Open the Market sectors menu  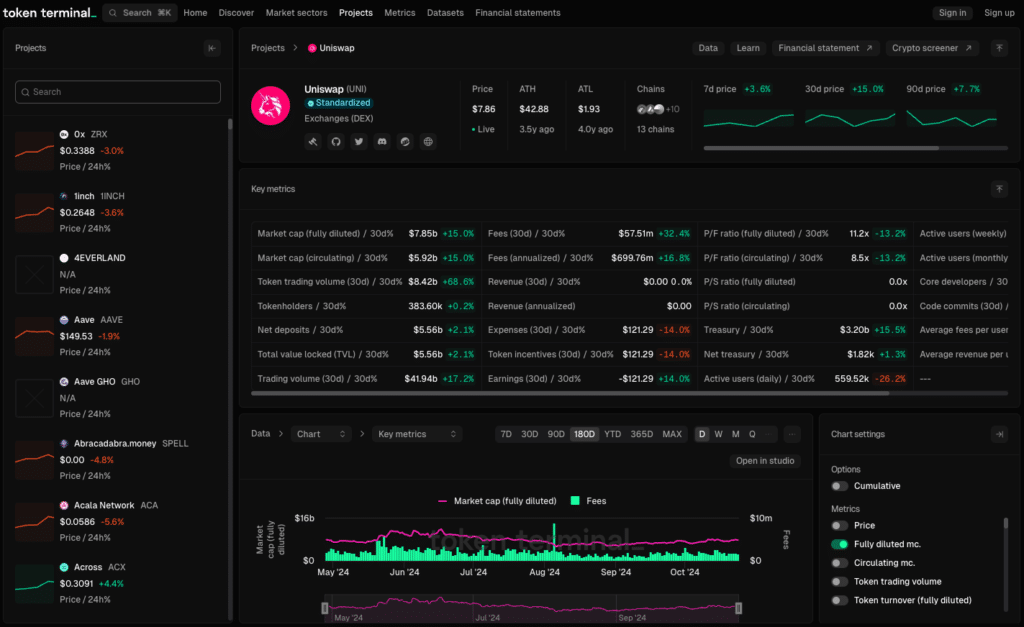click(x=296, y=13)
